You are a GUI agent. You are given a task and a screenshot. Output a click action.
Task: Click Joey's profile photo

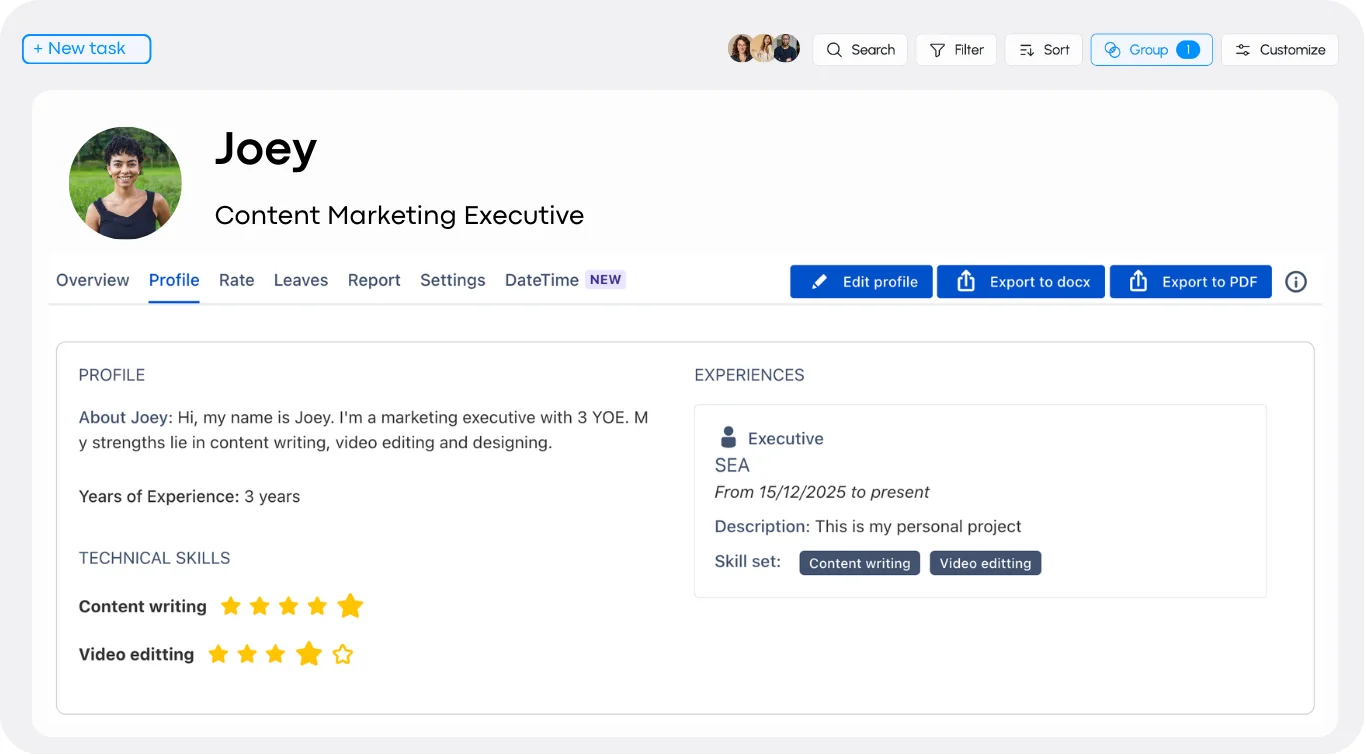point(125,183)
